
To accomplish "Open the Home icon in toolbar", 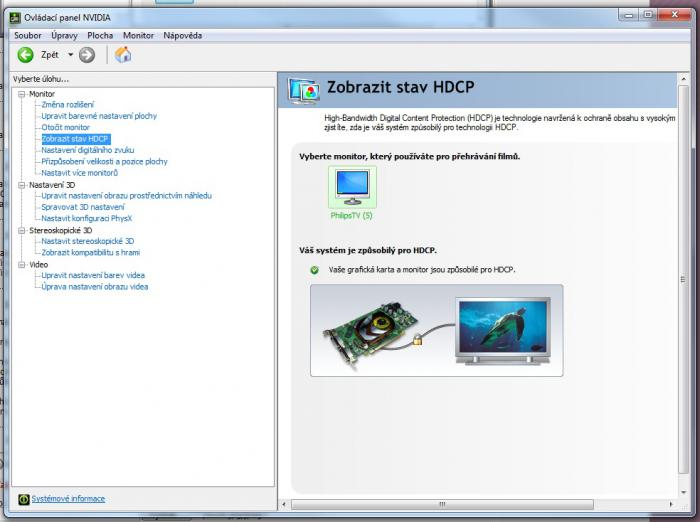I will point(123,55).
